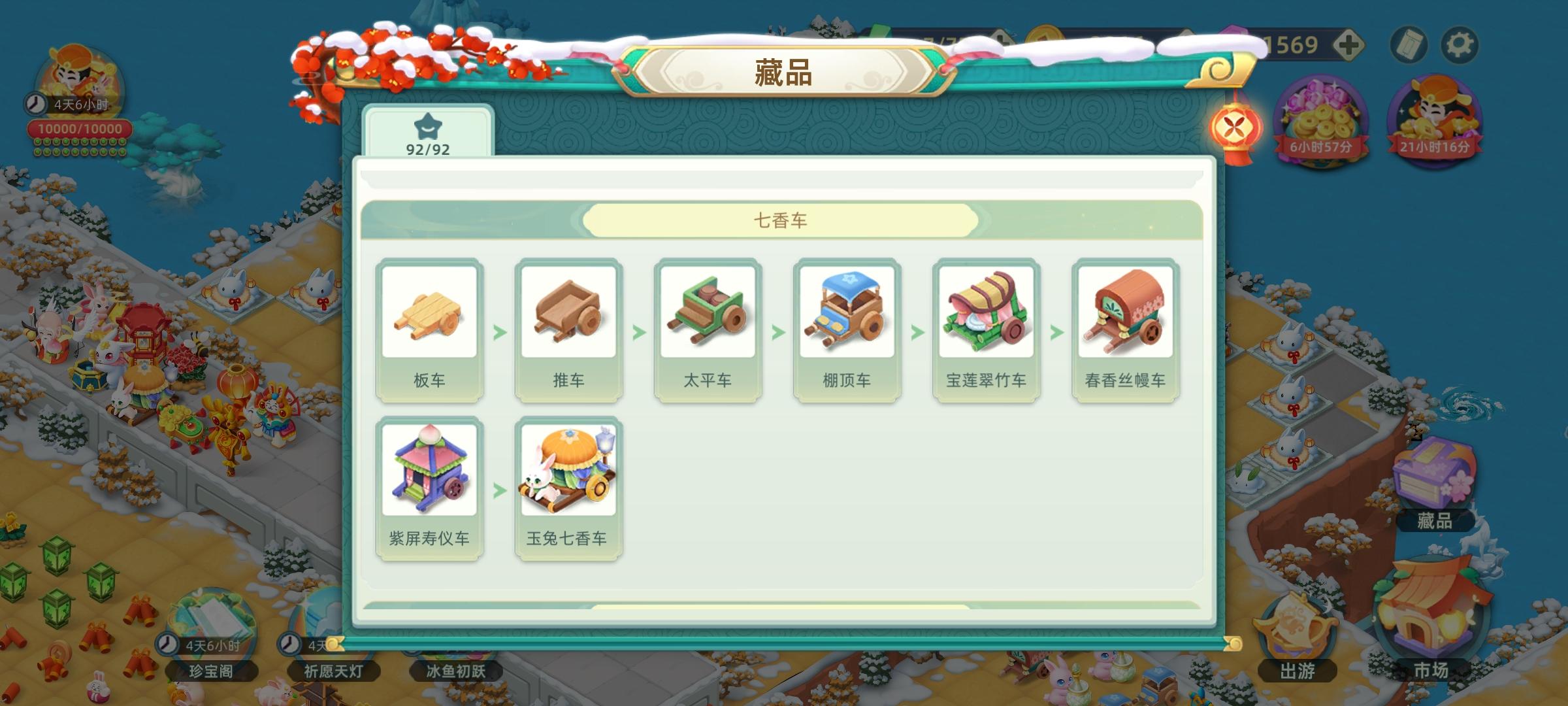Open the 紫屏寿仪车 card
1568x706 pixels.
[x=429, y=488]
